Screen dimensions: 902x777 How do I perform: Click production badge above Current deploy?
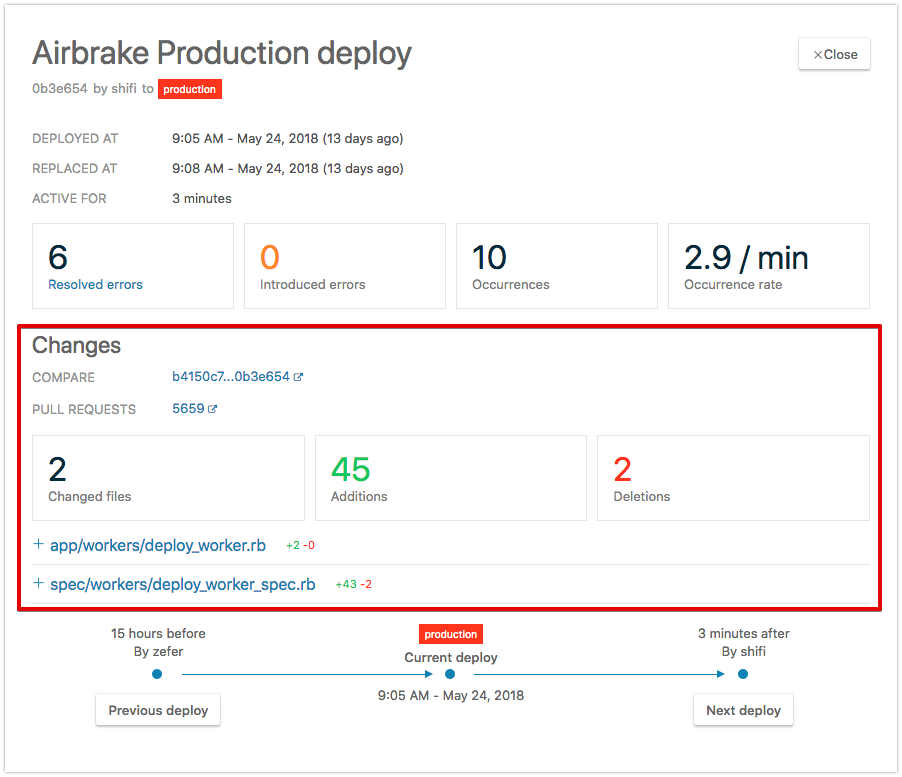tap(451, 634)
